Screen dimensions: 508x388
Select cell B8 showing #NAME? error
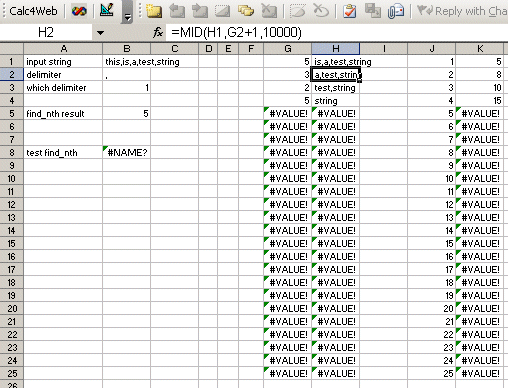point(127,153)
